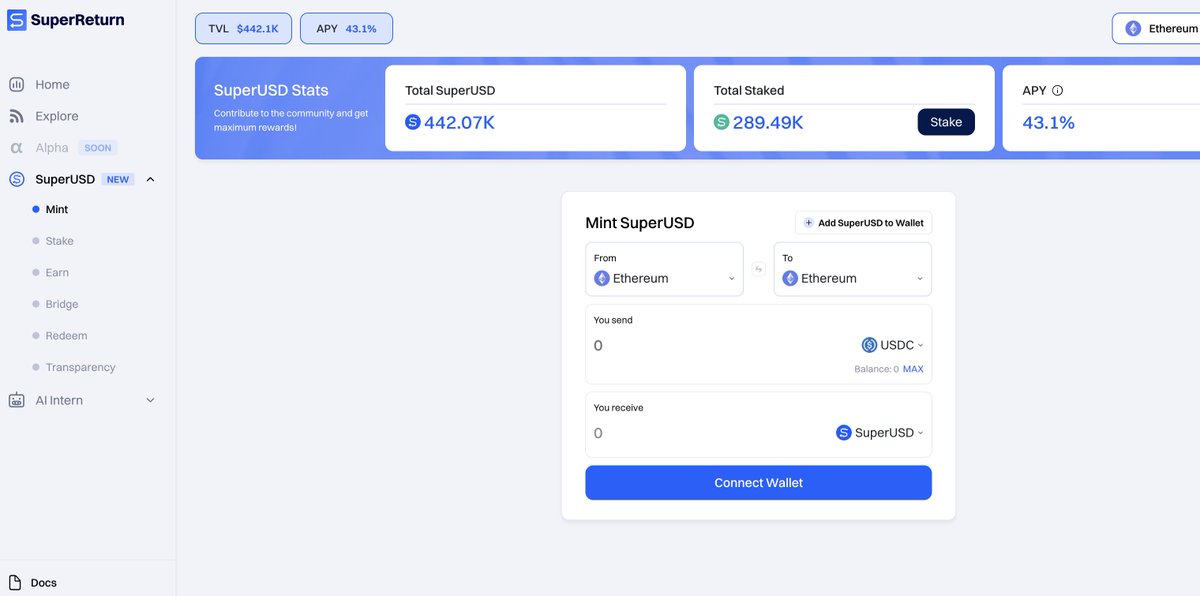Open the SuperUSD receive token selector

pos(879,433)
